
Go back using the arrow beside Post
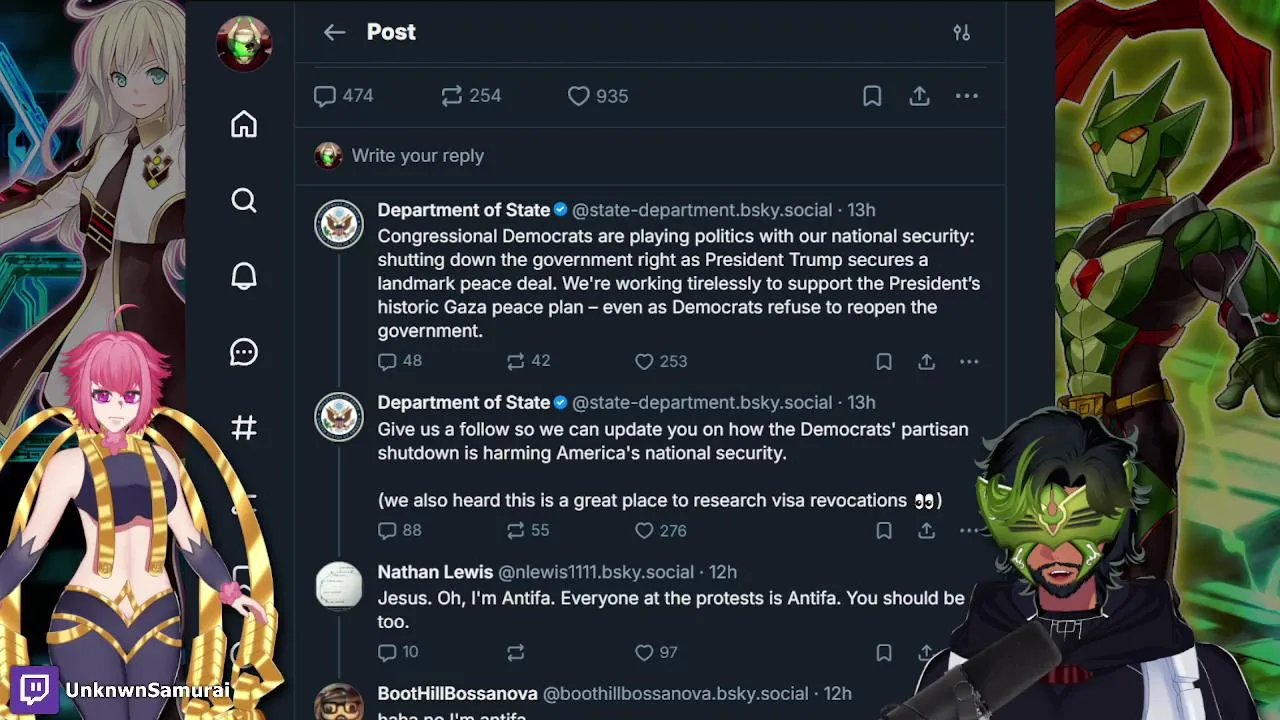click(334, 33)
